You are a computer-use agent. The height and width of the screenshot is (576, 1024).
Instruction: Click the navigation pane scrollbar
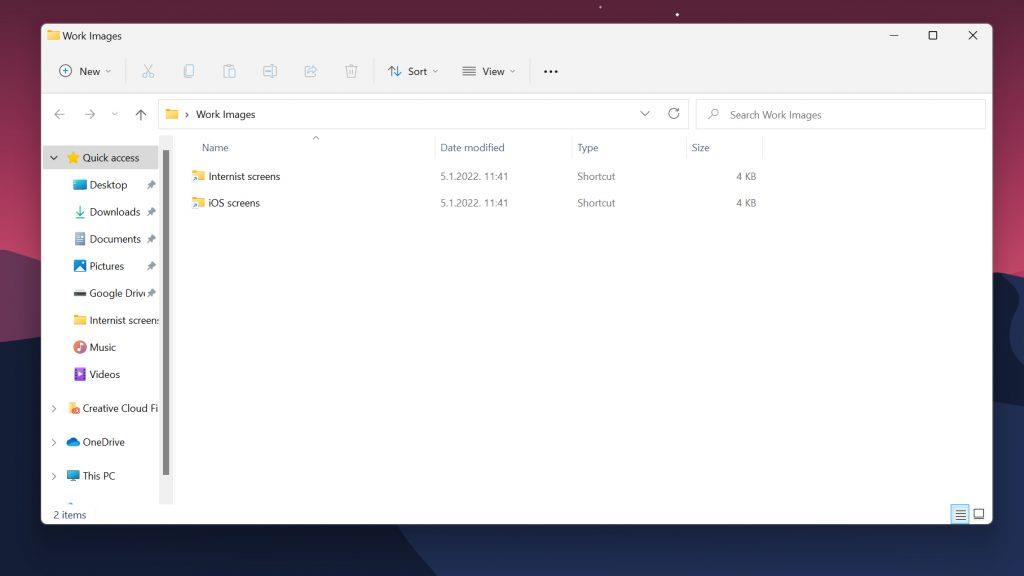(166, 312)
